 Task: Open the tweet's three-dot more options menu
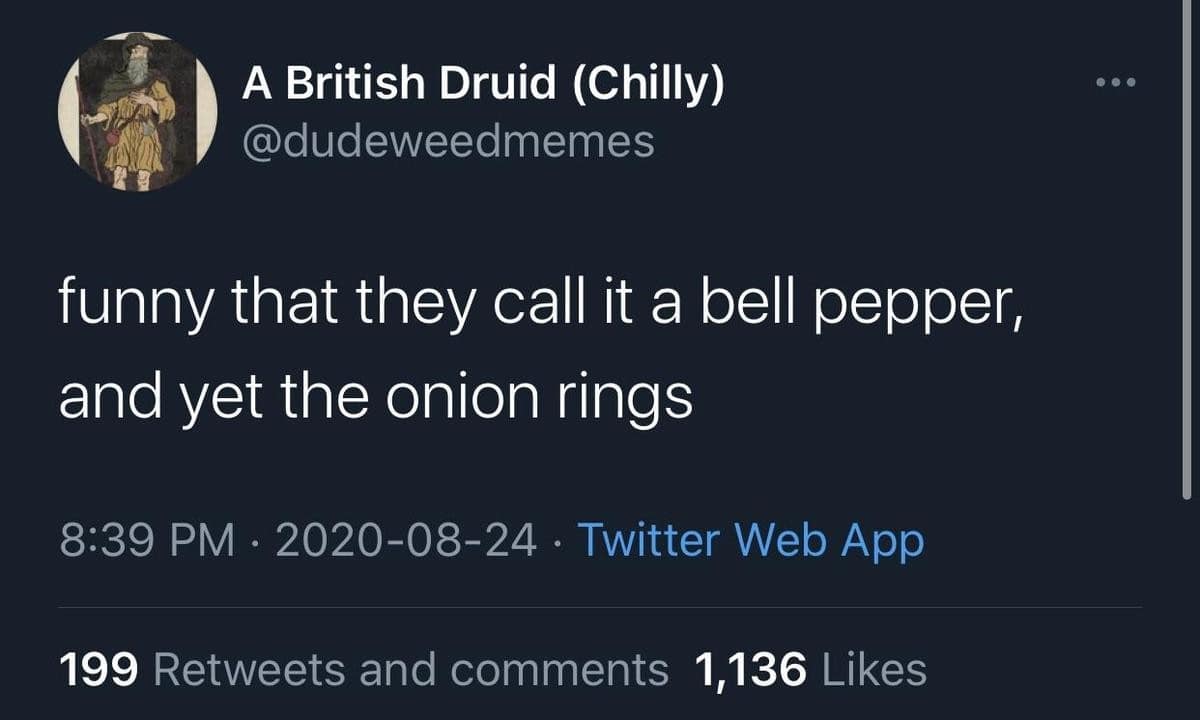point(1115,82)
